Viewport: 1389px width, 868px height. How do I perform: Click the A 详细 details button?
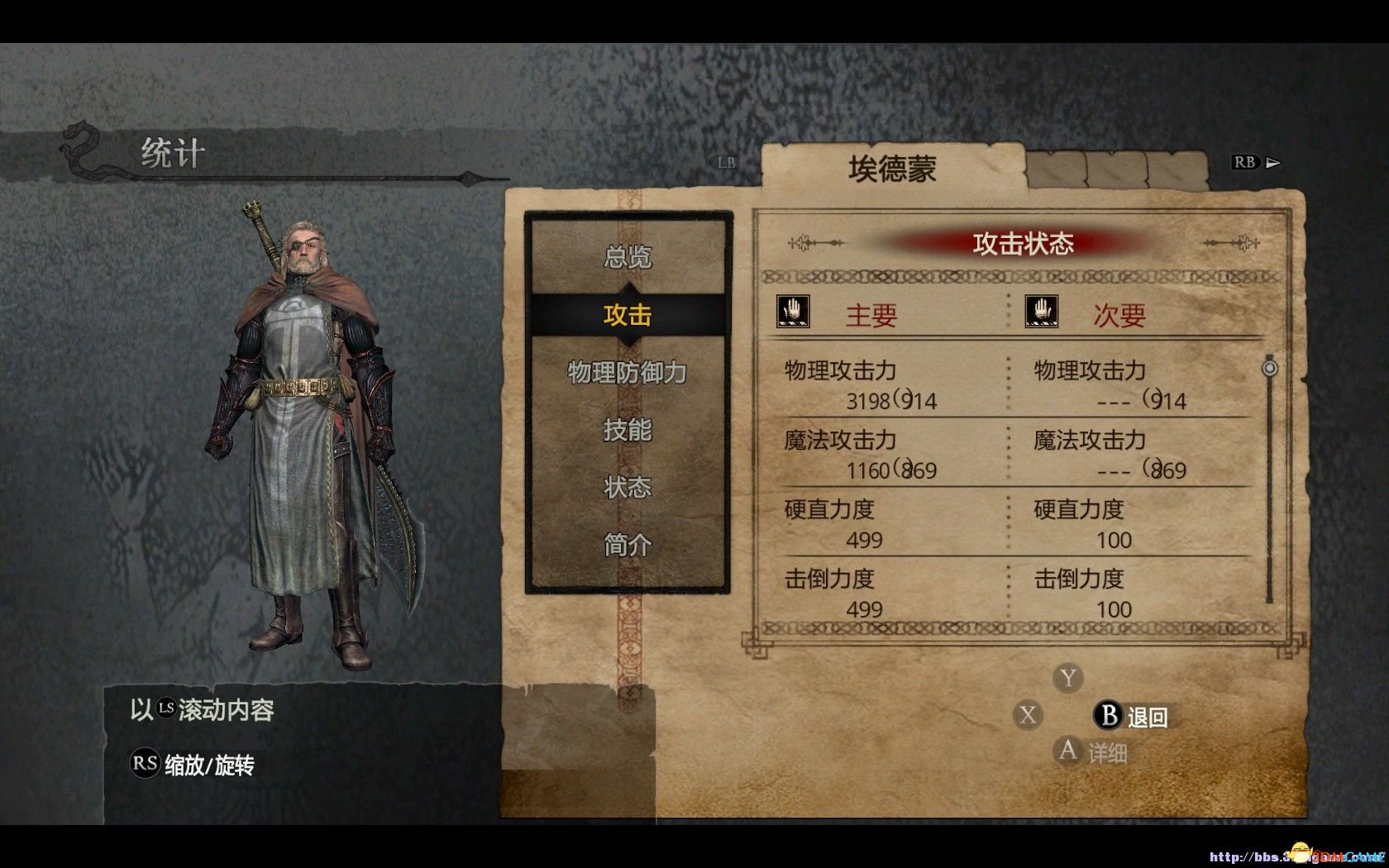[x=1091, y=751]
